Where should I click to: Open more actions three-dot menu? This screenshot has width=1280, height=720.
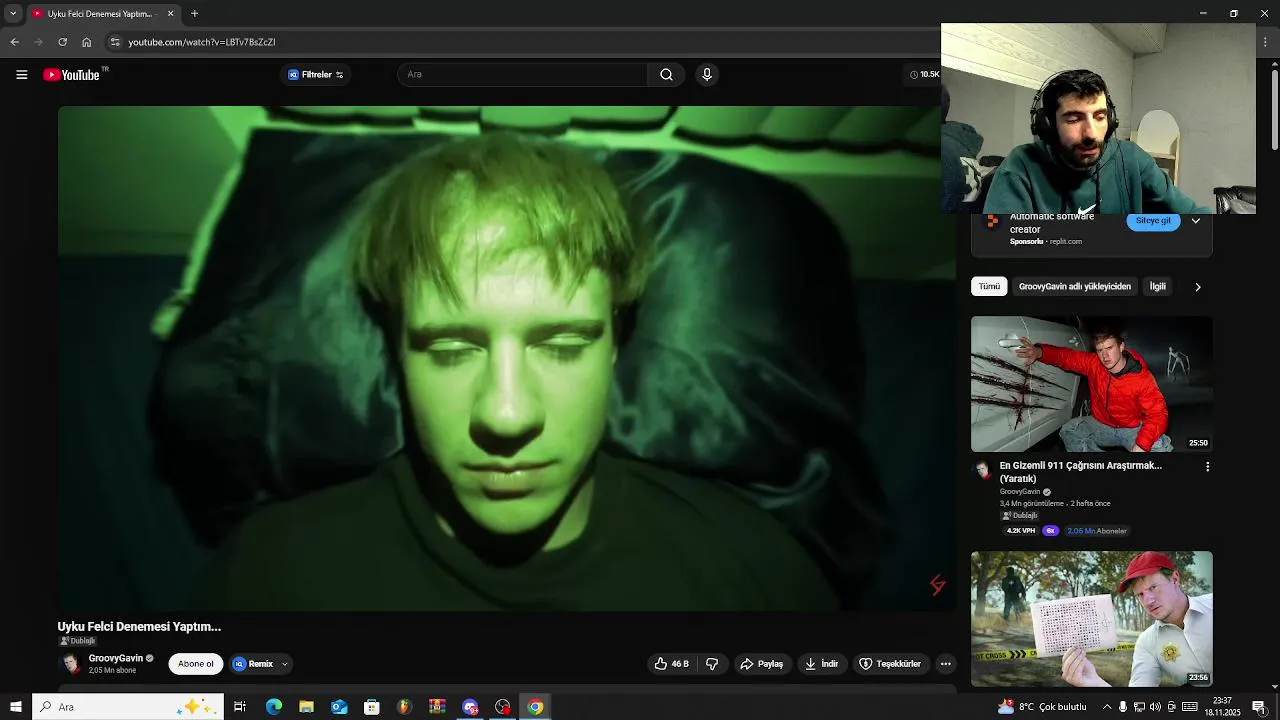pos(946,664)
